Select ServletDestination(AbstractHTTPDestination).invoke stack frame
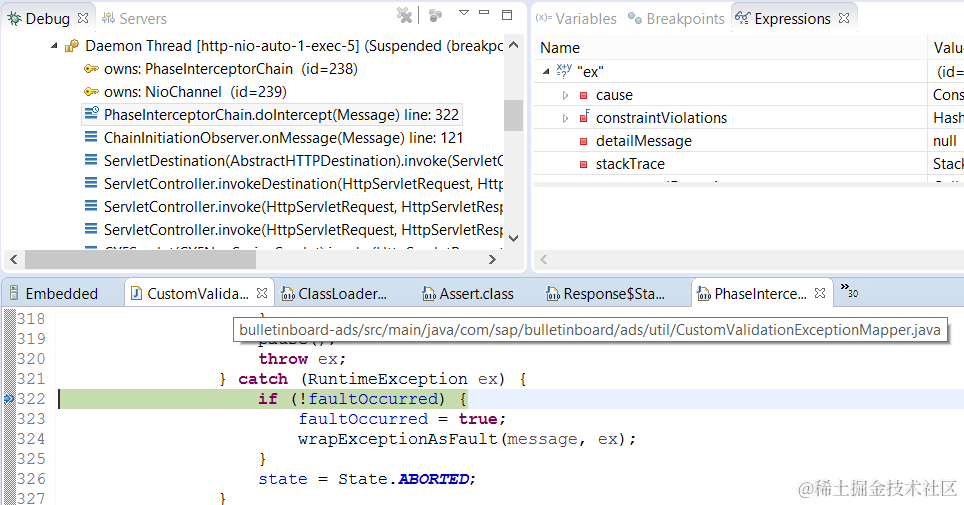This screenshot has height=505, width=964. tap(293, 161)
